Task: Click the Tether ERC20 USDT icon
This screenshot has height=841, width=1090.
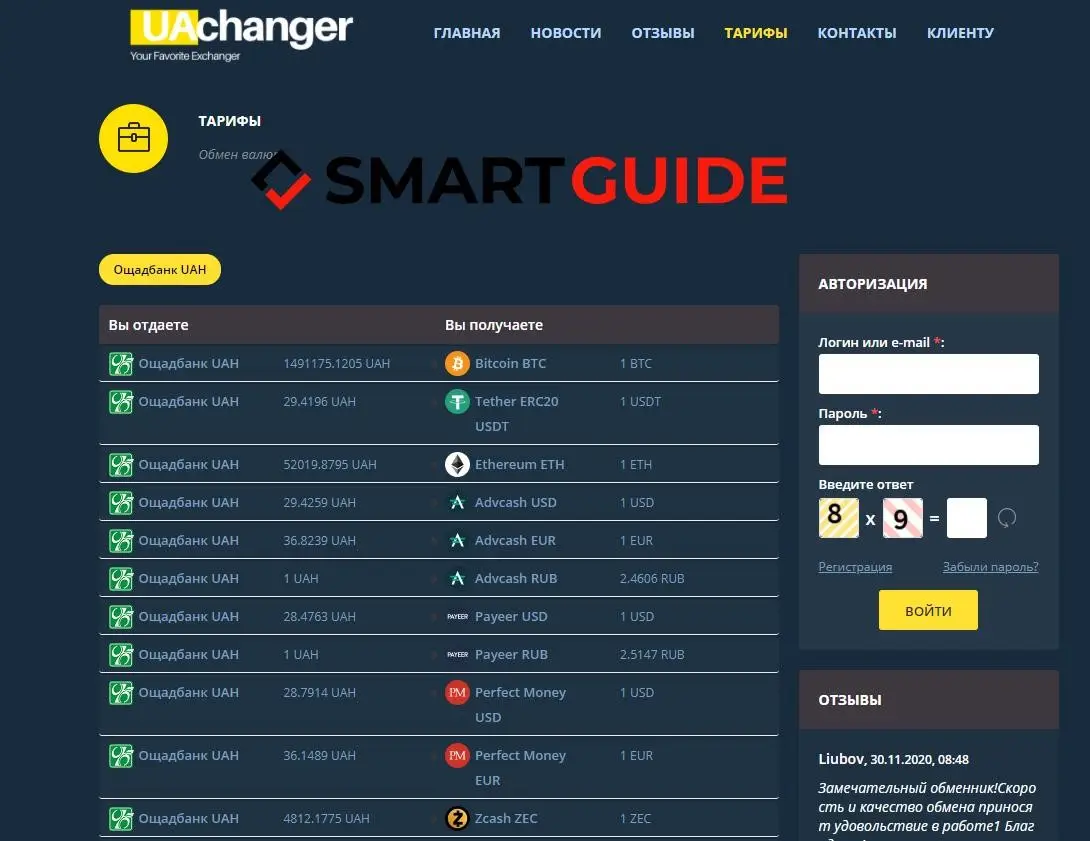Action: point(457,401)
